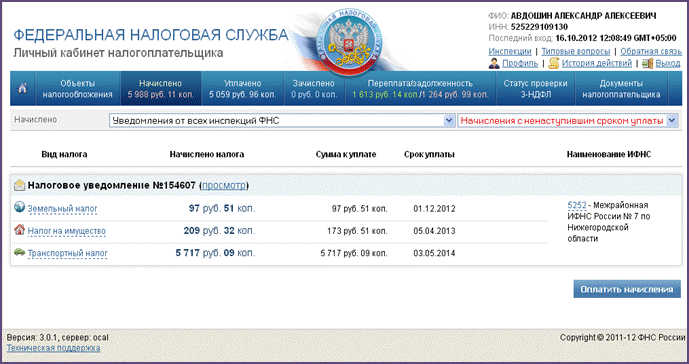Click the payable amount 173 руб. 51 коп.
The height and width of the screenshot is (364, 689).
pyautogui.click(x=357, y=231)
